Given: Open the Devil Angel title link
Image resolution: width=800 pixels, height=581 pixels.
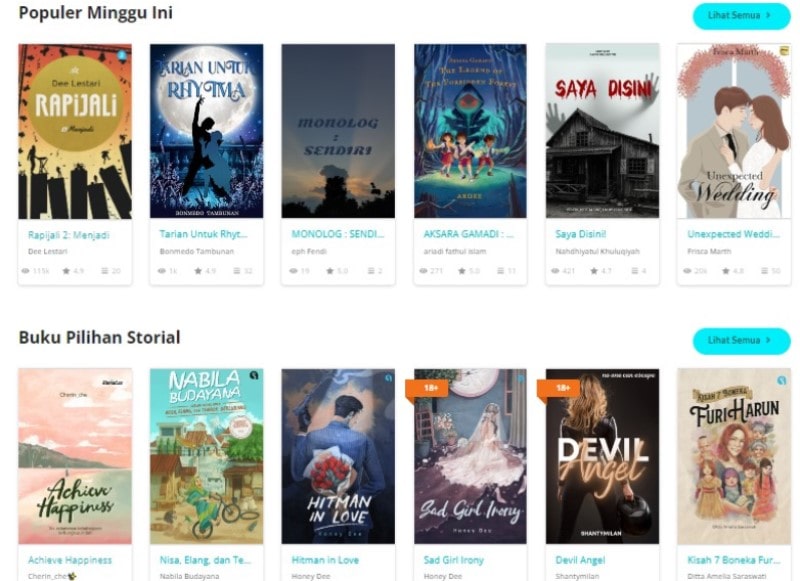Looking at the screenshot, I should (580, 560).
